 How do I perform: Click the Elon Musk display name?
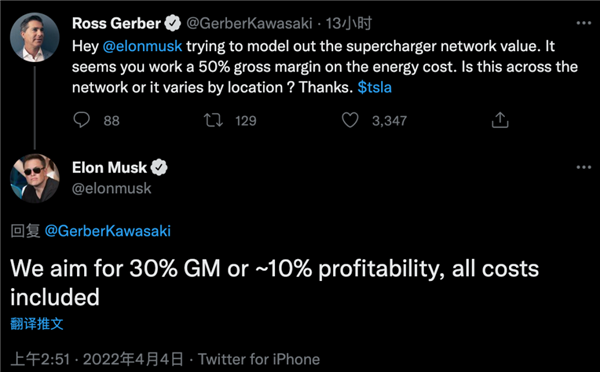(109, 168)
